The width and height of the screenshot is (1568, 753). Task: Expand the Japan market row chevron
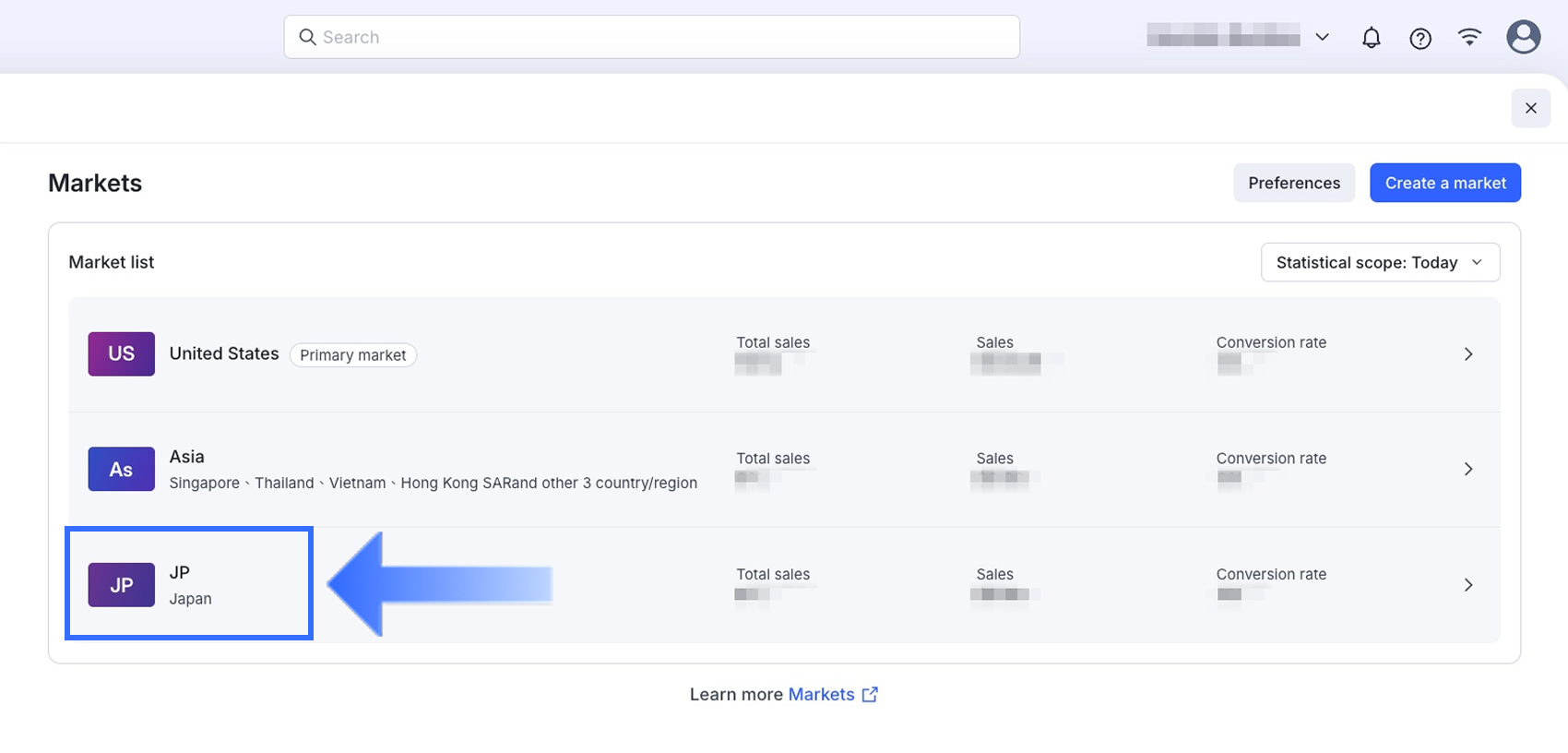coord(1468,585)
